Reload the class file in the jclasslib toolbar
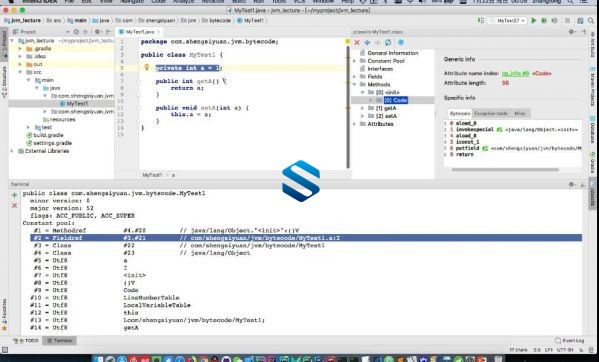The image size is (599, 362). point(388,42)
